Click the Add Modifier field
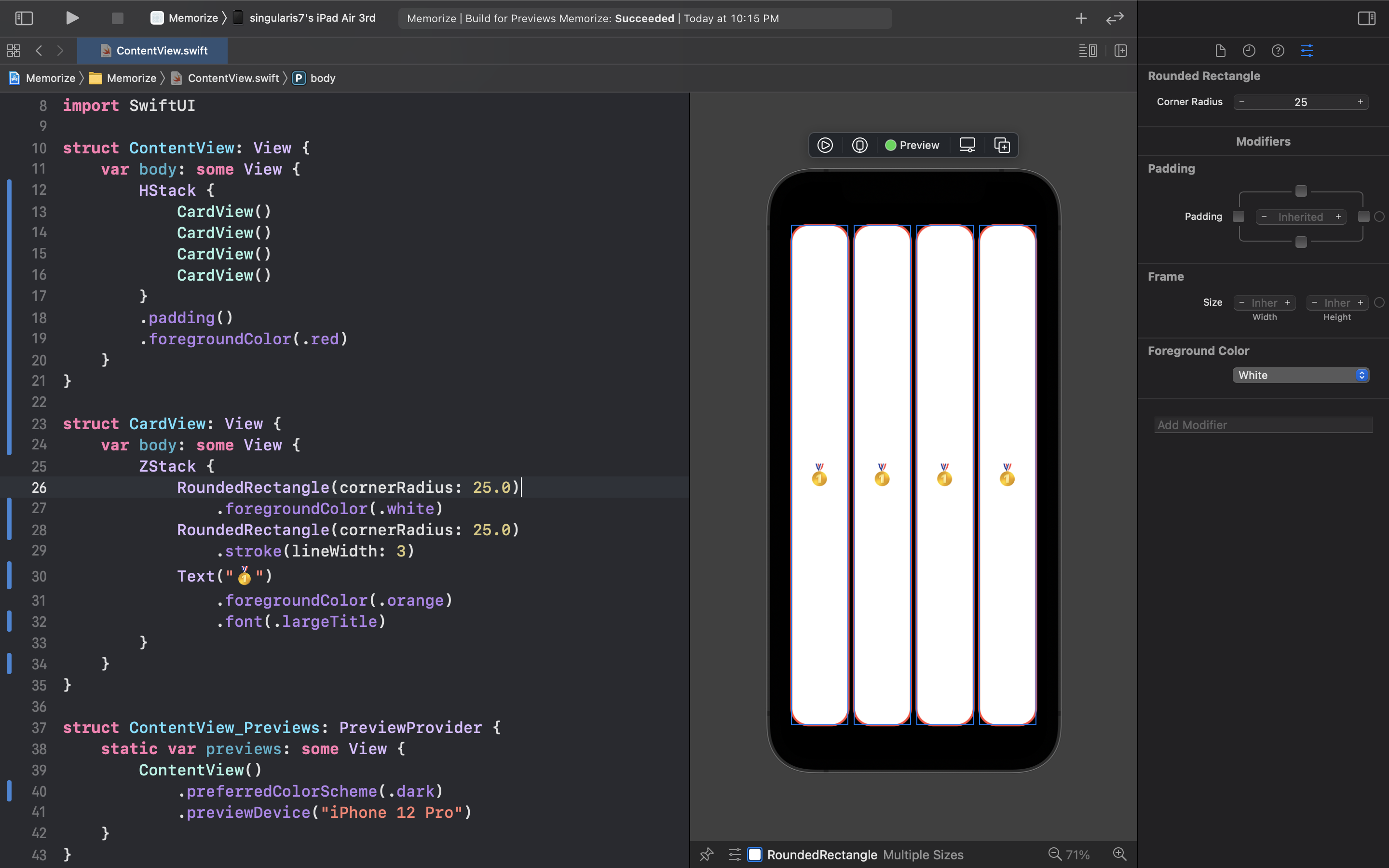This screenshot has height=868, width=1389. tap(1263, 425)
